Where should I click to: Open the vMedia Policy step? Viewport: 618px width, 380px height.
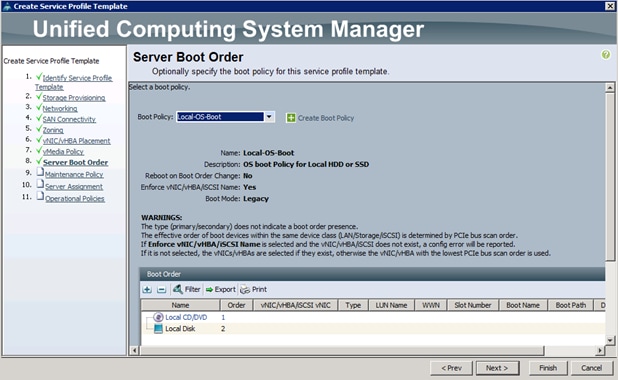pos(63,152)
